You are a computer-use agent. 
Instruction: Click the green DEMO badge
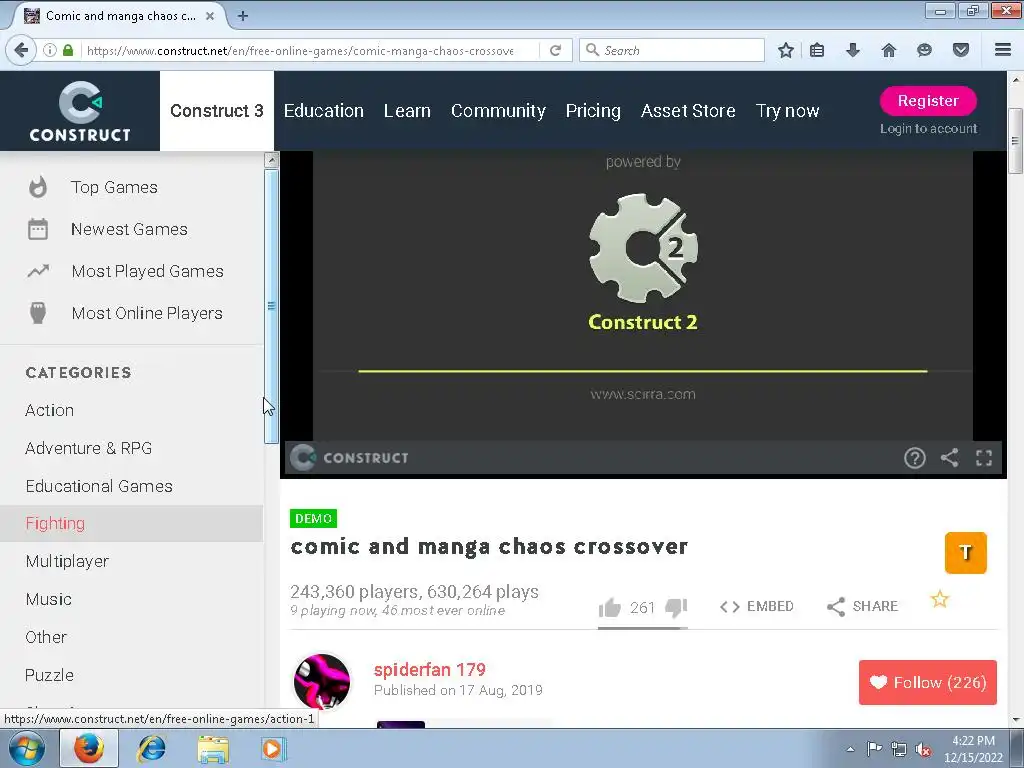[313, 519]
